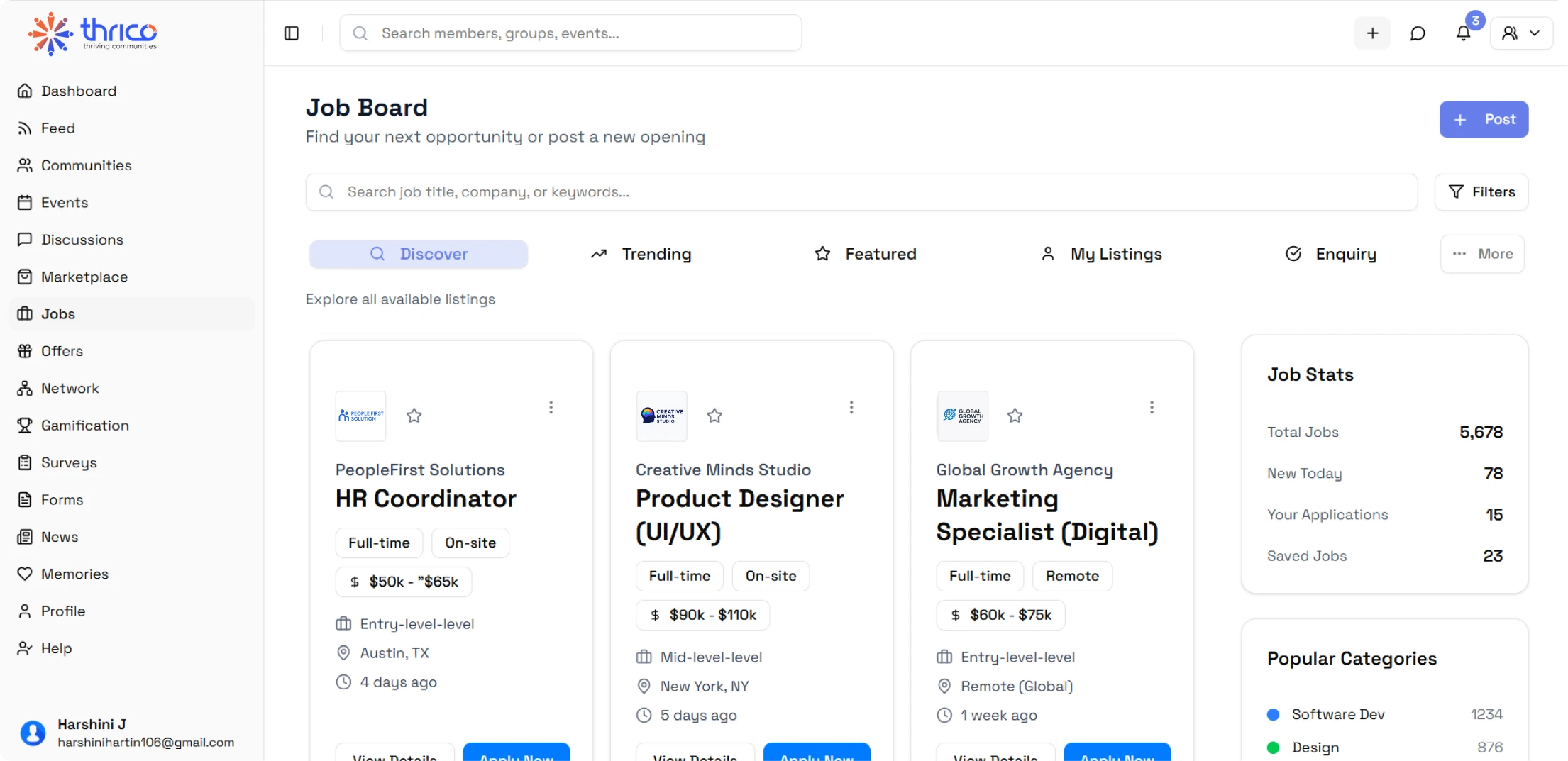Open the HR Coordinator job title
Viewport: 1568px width, 761px height.
pyautogui.click(x=426, y=499)
